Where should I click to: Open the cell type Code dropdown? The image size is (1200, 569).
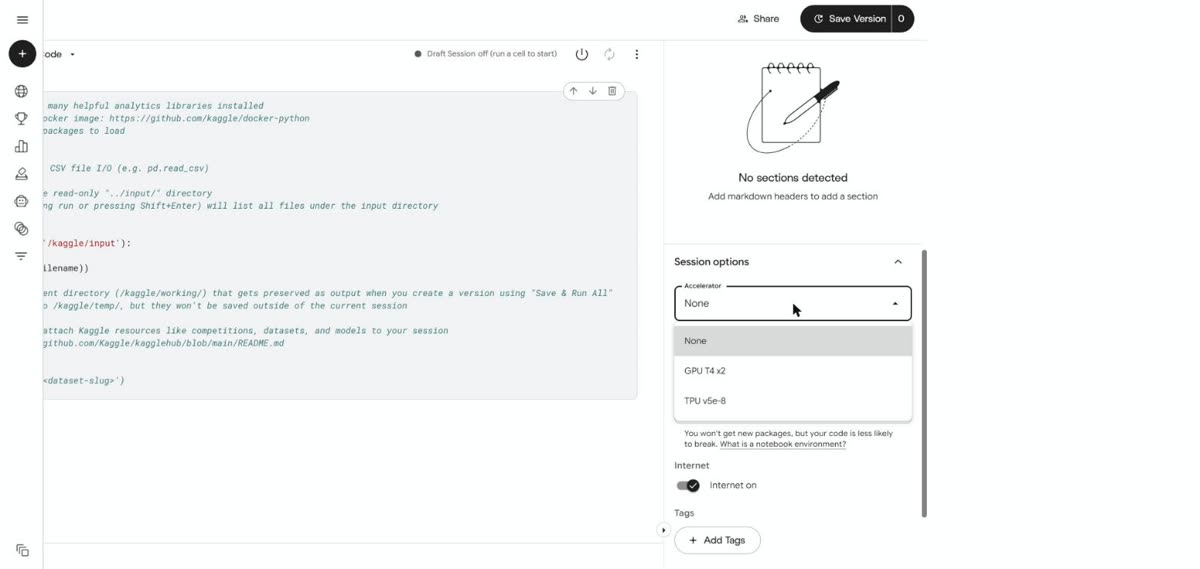point(59,54)
